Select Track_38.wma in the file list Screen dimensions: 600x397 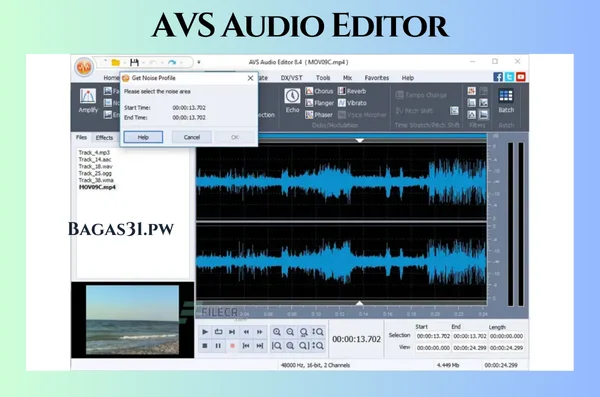click(x=96, y=180)
